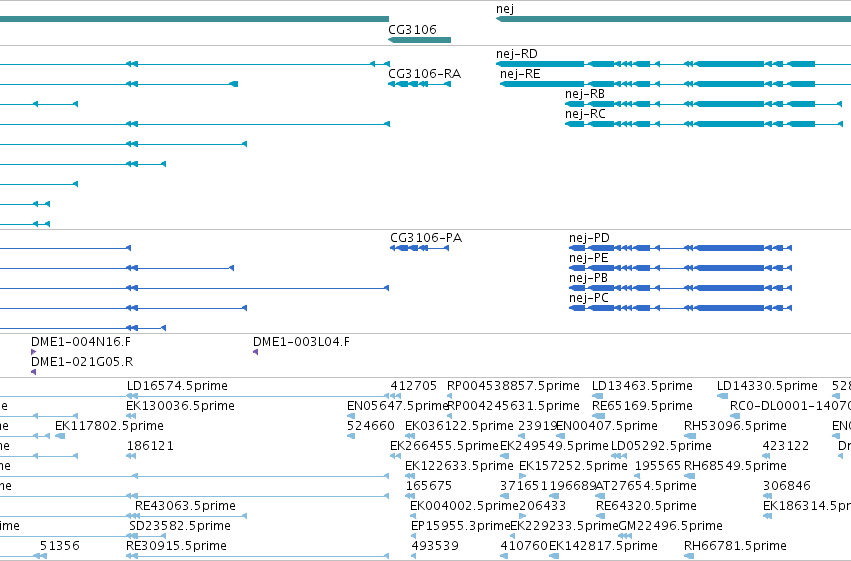851x561 pixels.
Task: Click the 'CG3106' gene label
Action: click(412, 29)
